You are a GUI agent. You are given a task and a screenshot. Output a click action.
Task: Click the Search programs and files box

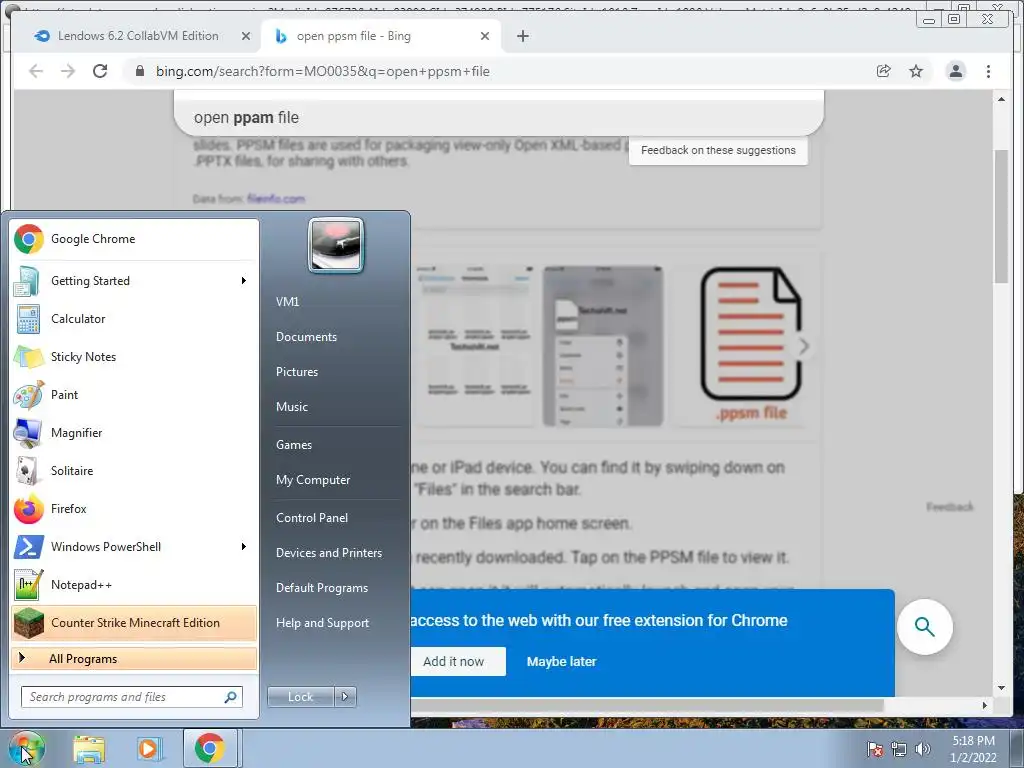click(132, 697)
